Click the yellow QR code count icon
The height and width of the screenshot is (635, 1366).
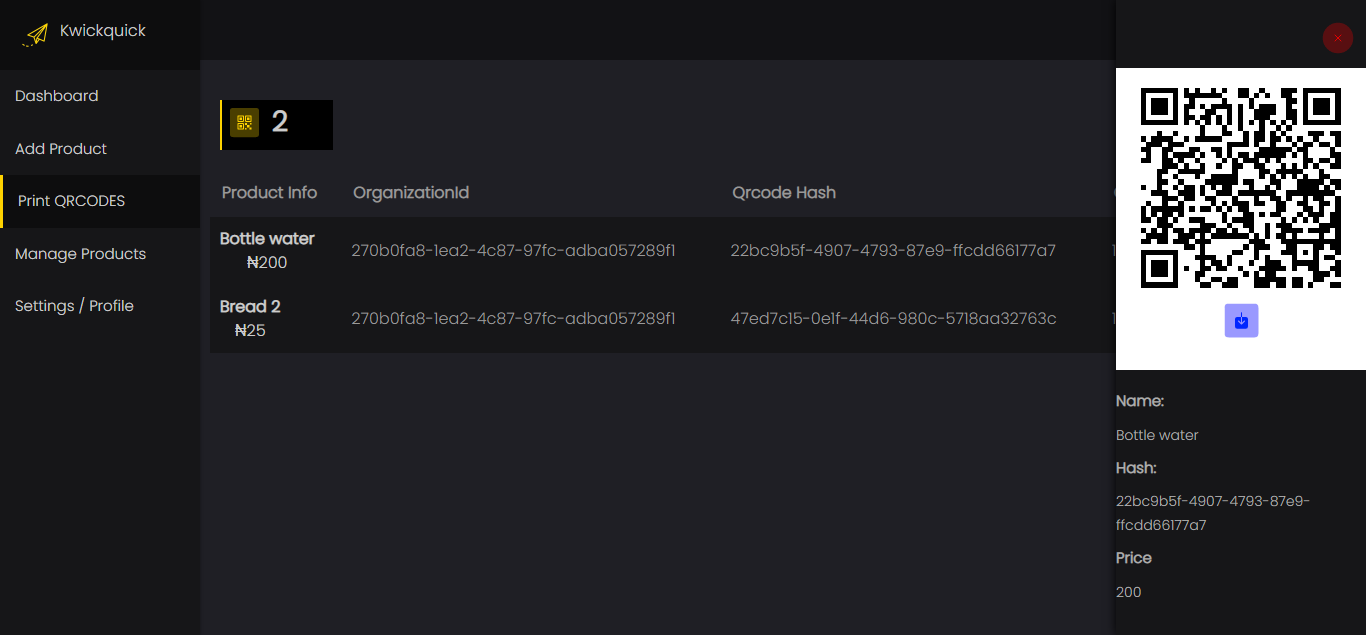244,123
